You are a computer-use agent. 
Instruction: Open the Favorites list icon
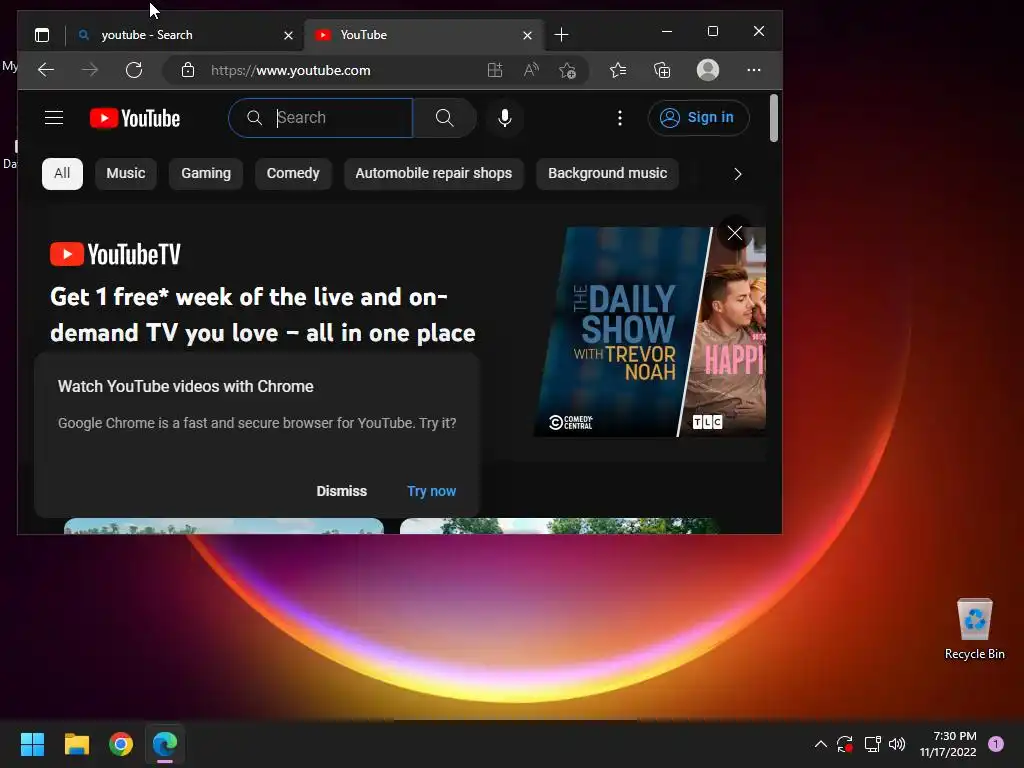point(618,70)
